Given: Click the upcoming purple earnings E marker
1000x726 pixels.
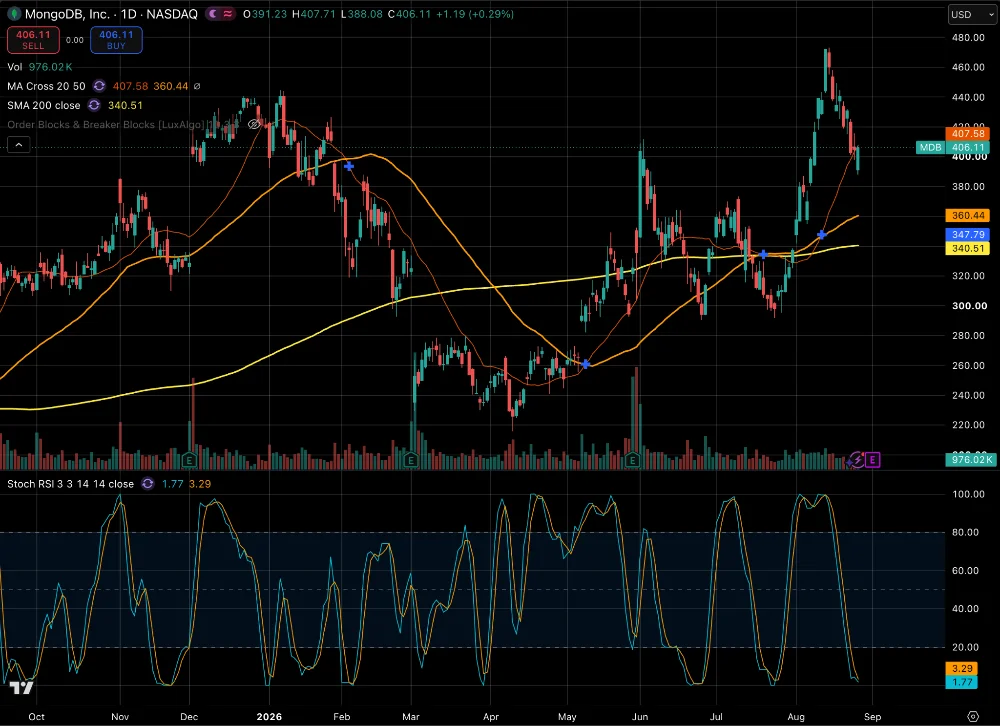Looking at the screenshot, I should 872,459.
